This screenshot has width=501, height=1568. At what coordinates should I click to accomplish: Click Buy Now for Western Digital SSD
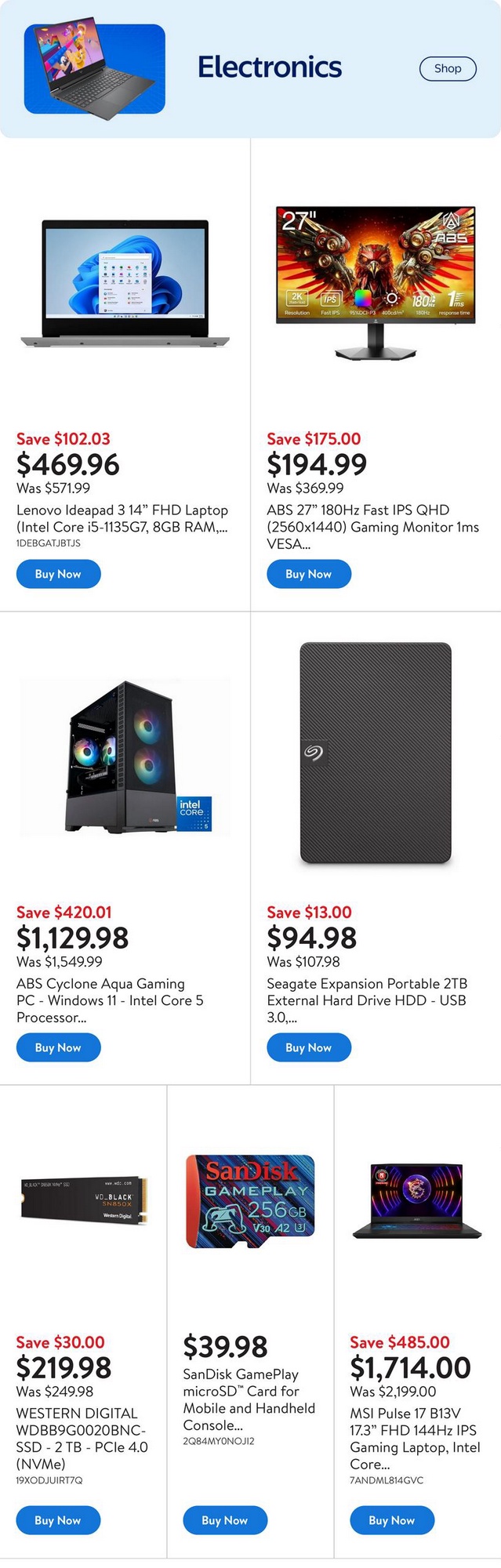click(58, 1520)
